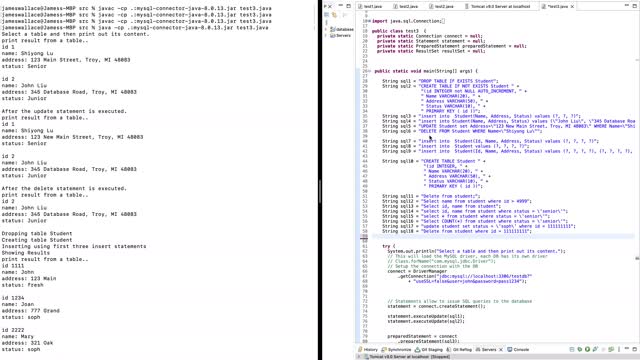Open the Console view tab

click(x=518, y=350)
